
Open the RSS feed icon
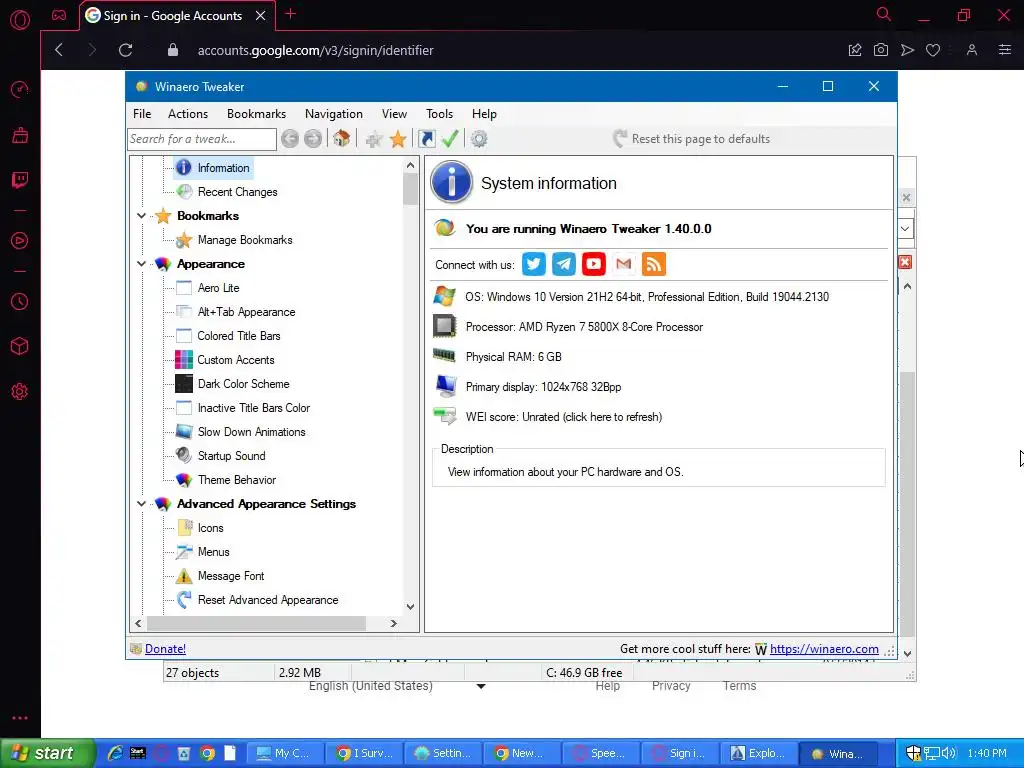tap(654, 264)
